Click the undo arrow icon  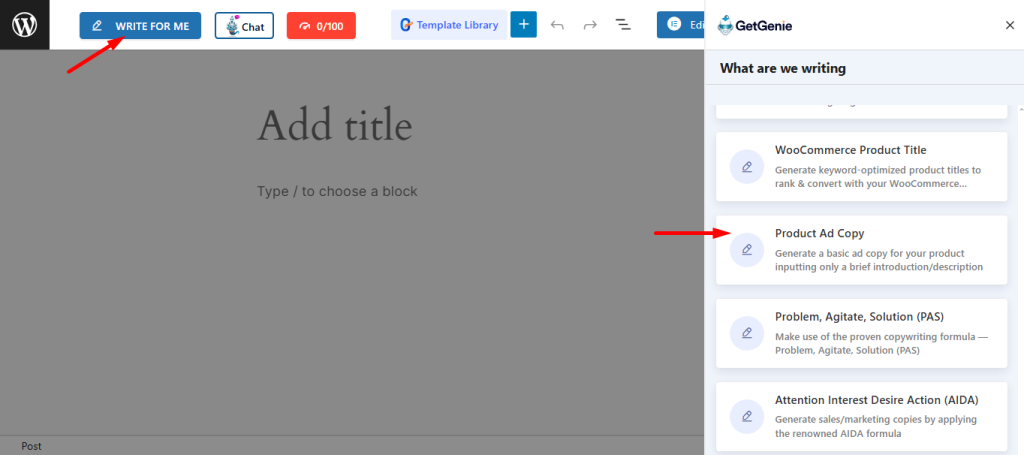coord(557,25)
